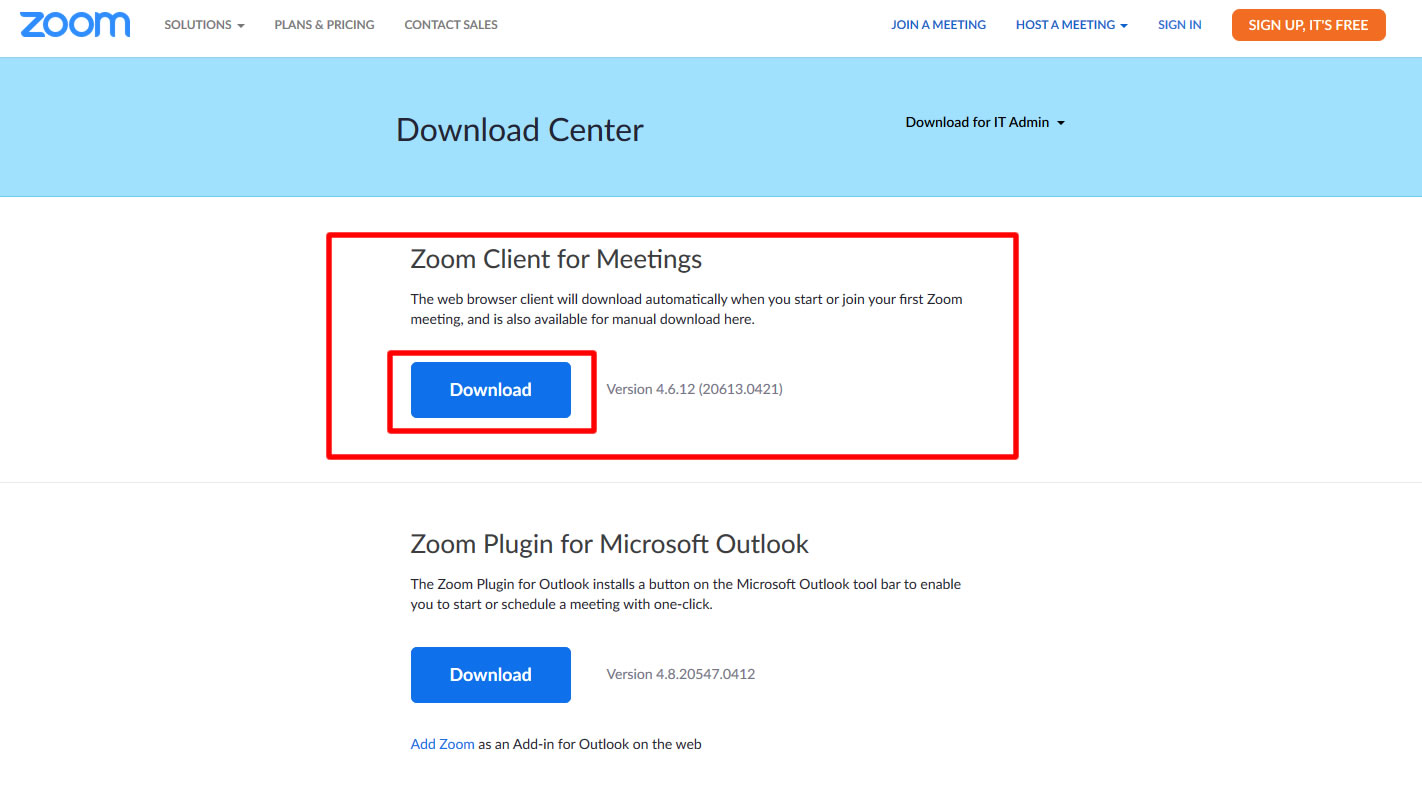Download the Zoom Client for Meetings
The height and width of the screenshot is (787, 1422).
[490, 390]
